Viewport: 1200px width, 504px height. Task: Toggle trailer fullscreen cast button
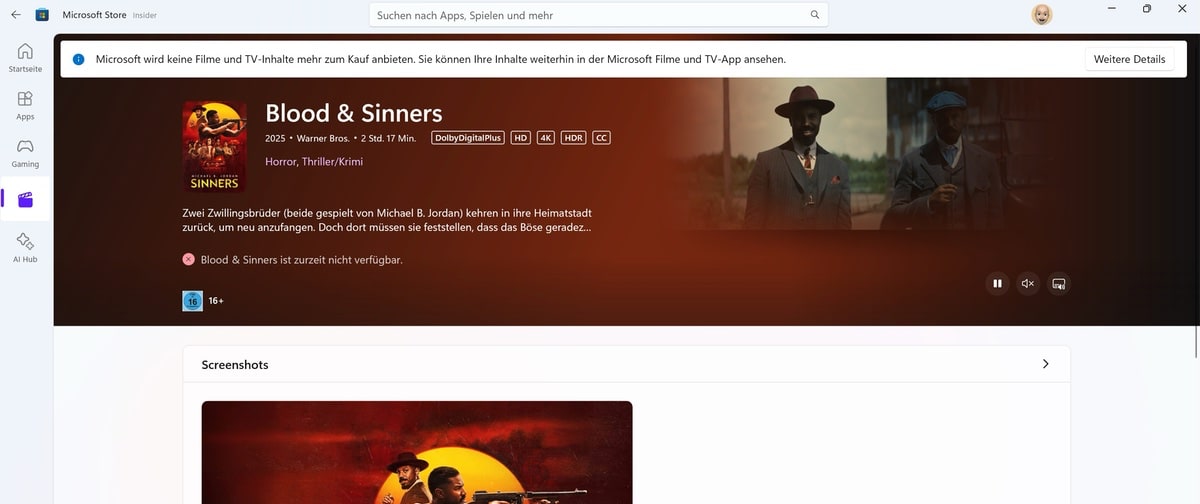pos(1059,284)
